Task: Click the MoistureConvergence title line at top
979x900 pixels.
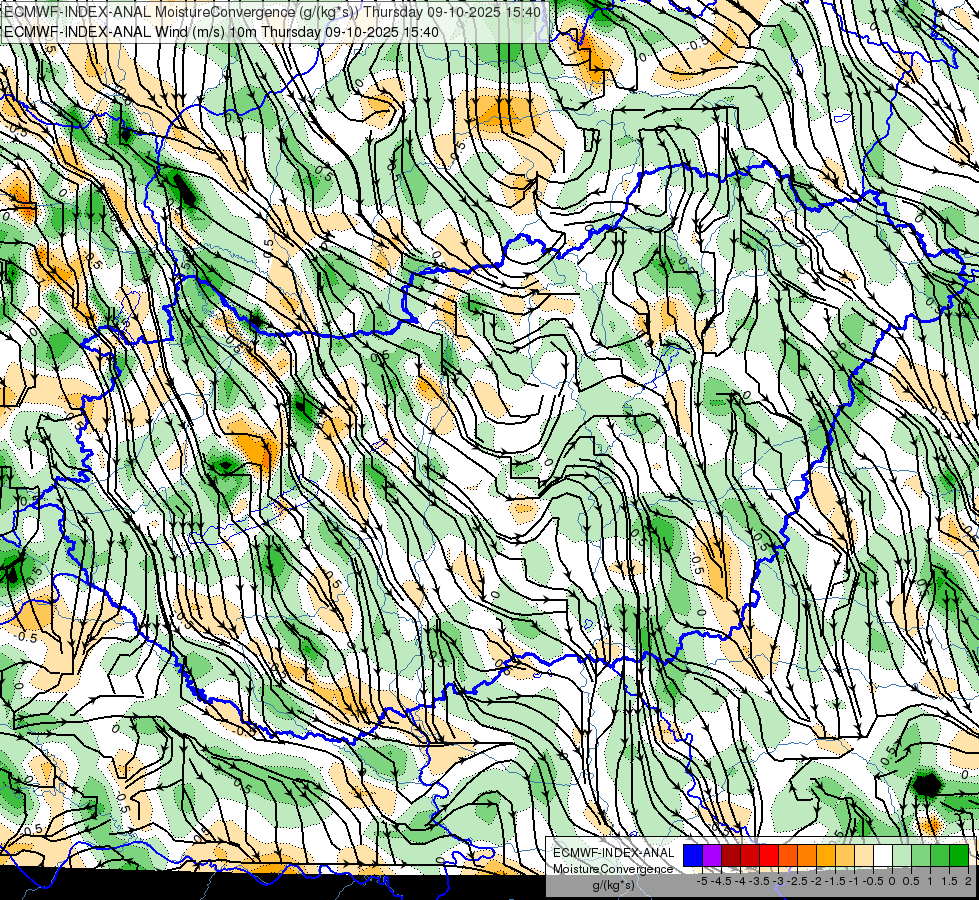Action: [x=272, y=12]
